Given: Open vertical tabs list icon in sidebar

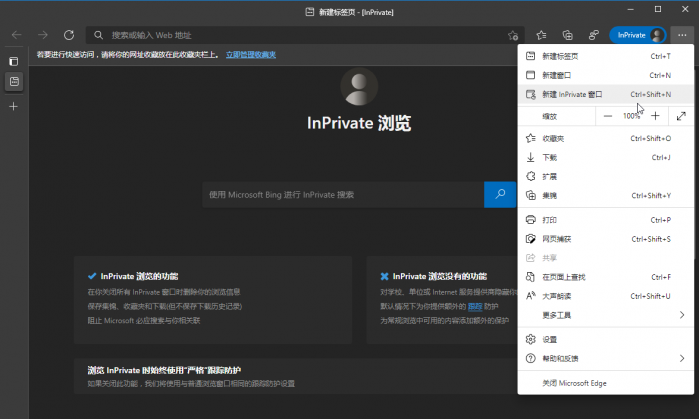Looking at the screenshot, I should click(13, 80).
